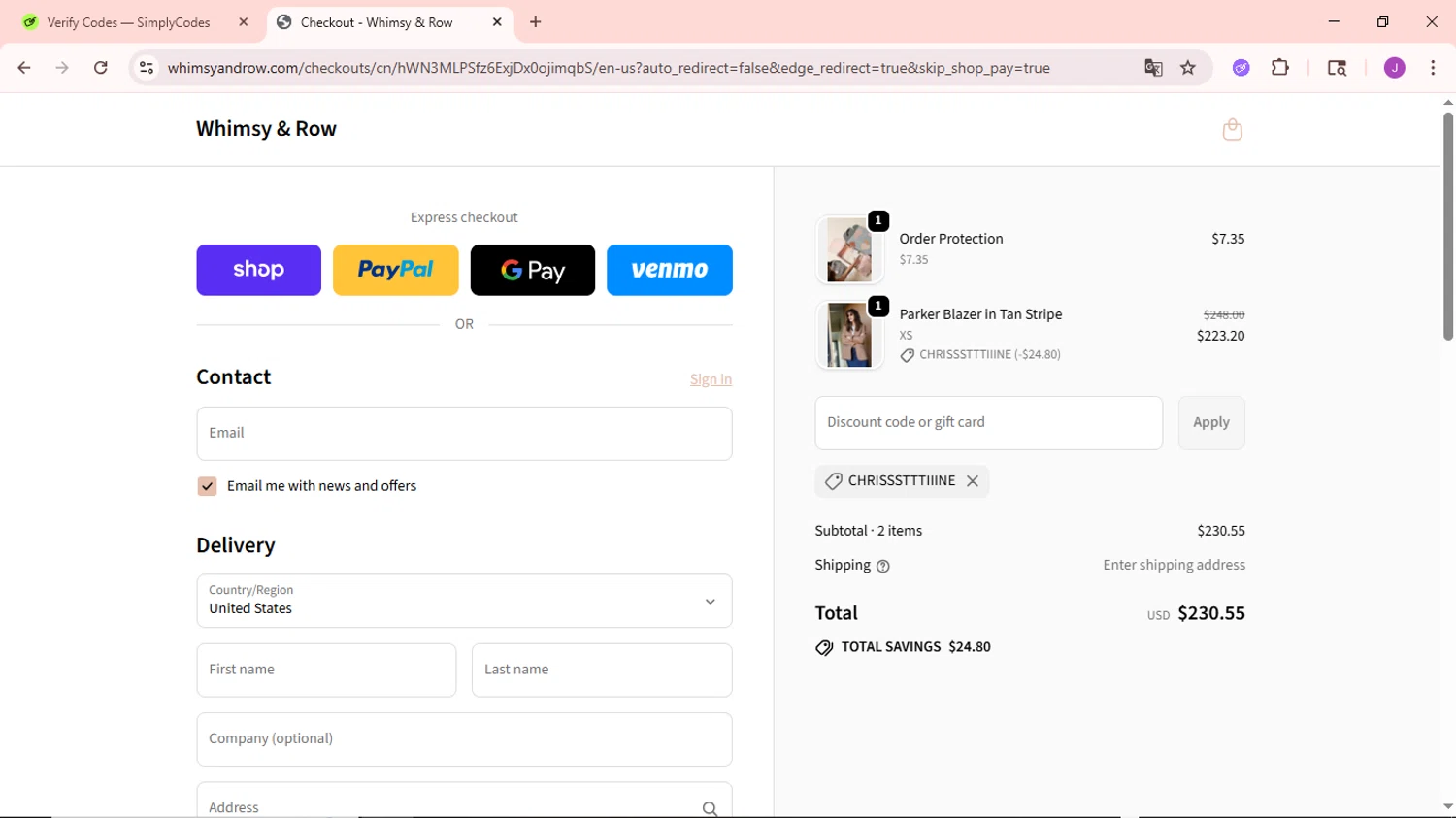Open the profile avatar J
The width and height of the screenshot is (1456, 818).
(x=1394, y=68)
